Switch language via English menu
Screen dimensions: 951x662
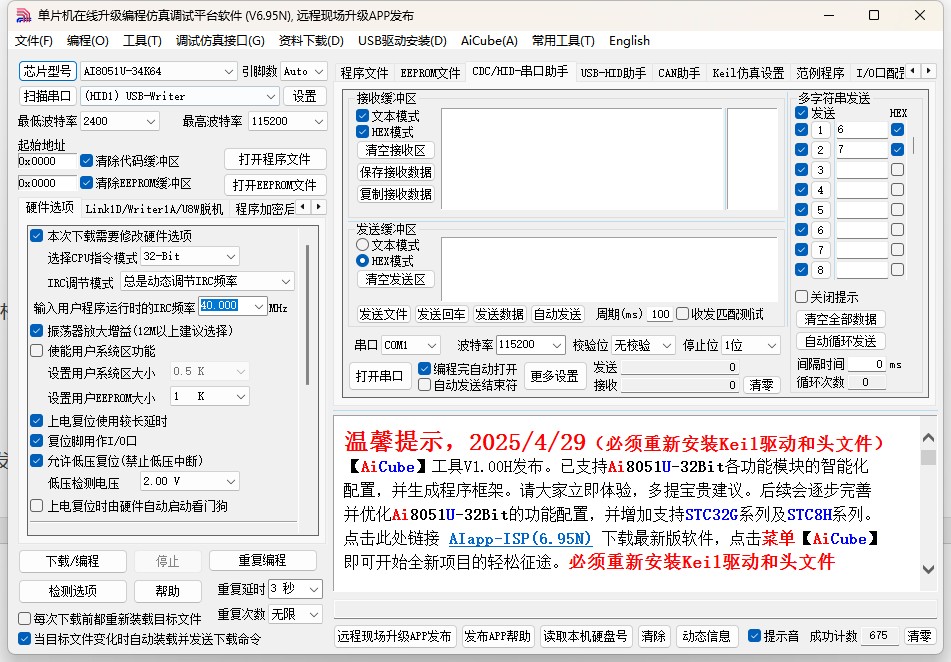pyautogui.click(x=629, y=41)
